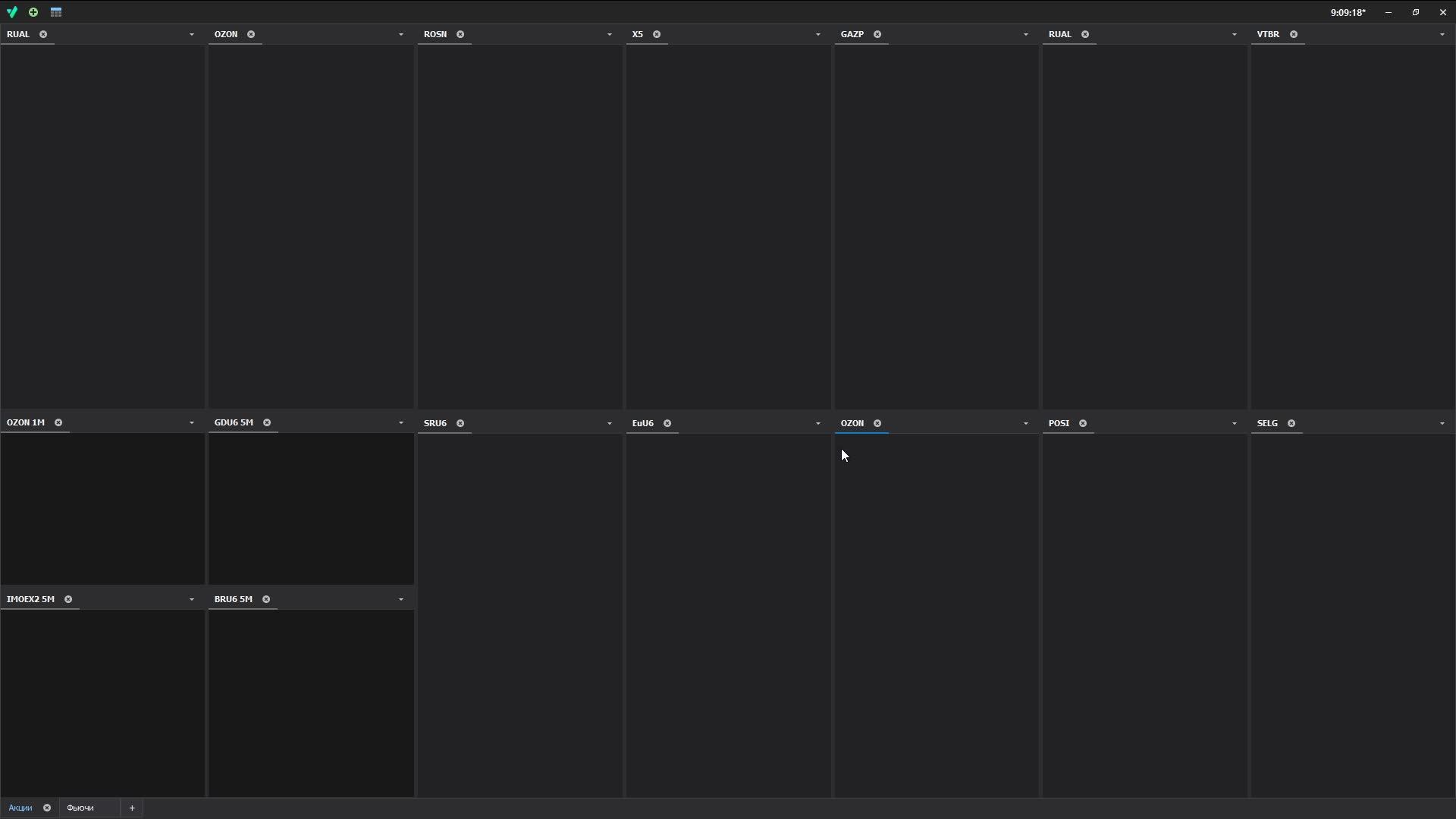Close the VTBR panel tab
The height and width of the screenshot is (819, 1456).
pos(1294,34)
